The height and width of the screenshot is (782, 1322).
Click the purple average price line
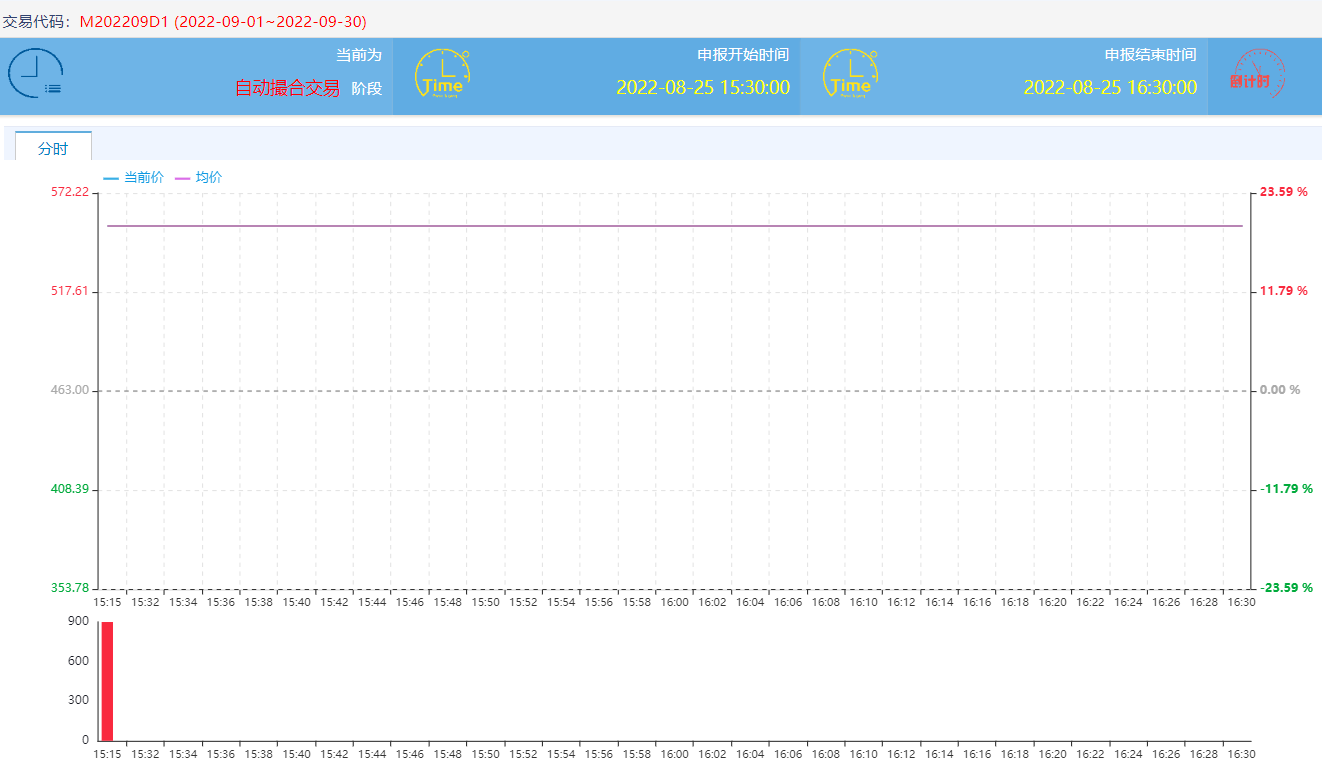pos(675,226)
